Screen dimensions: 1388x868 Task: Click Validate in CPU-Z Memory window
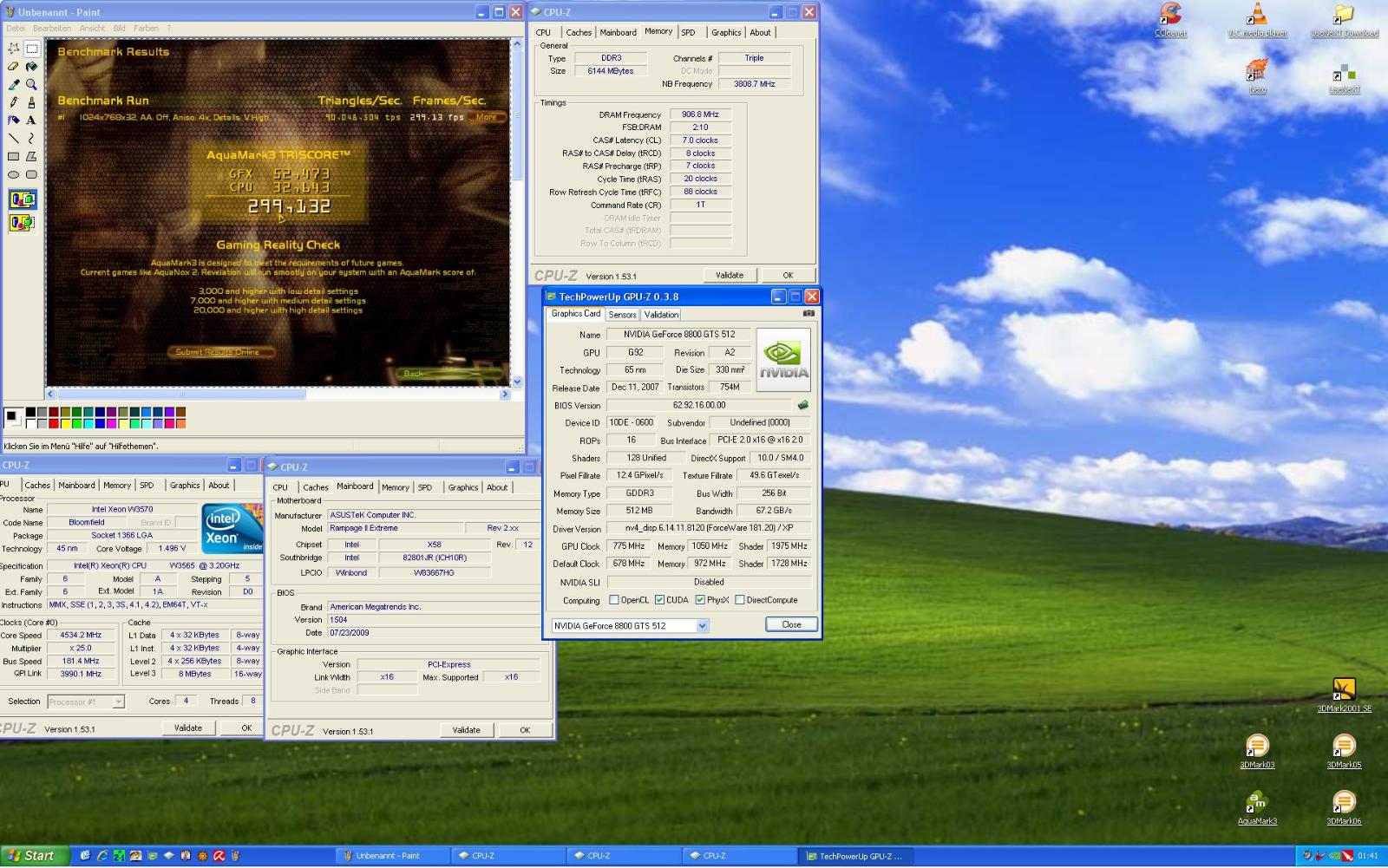click(730, 275)
